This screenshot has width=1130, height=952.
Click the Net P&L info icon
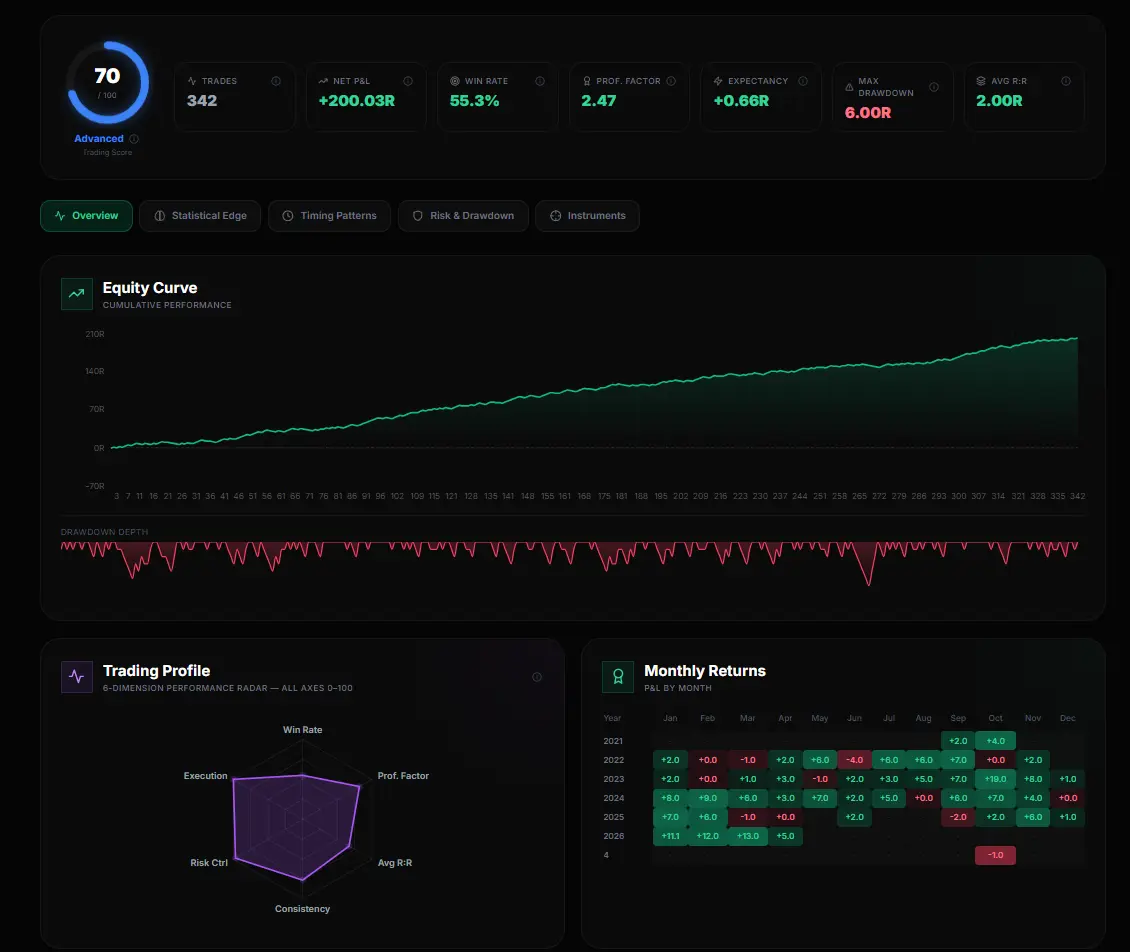[x=407, y=81]
